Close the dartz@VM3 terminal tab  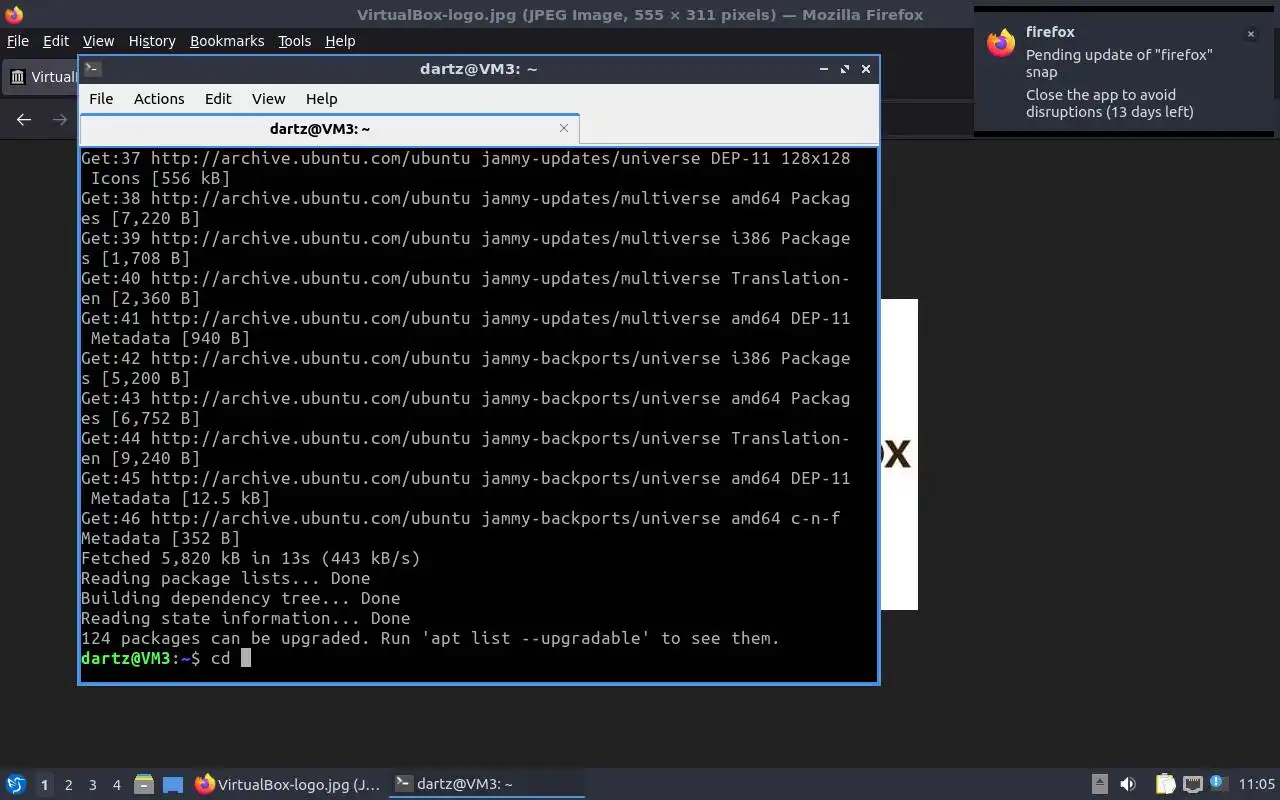point(564,128)
